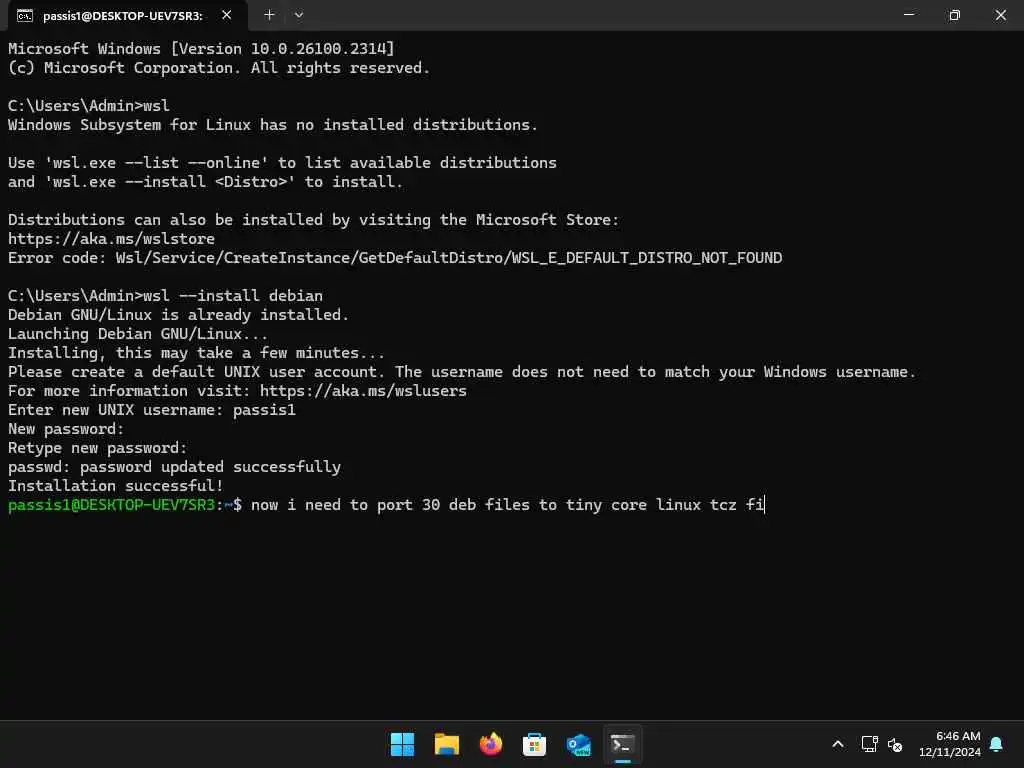Minimize the terminal window
Viewport: 1024px width, 768px height.
pos(908,15)
